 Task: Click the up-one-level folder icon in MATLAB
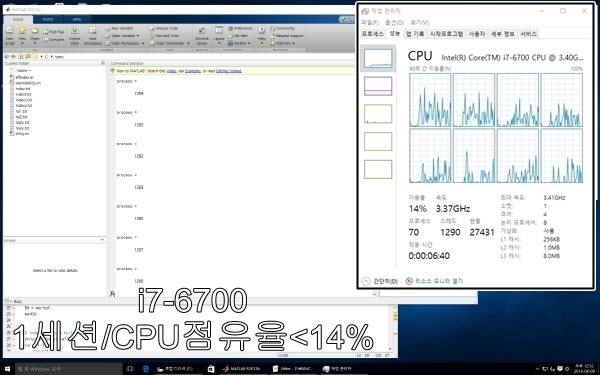pyautogui.click(x=21, y=57)
